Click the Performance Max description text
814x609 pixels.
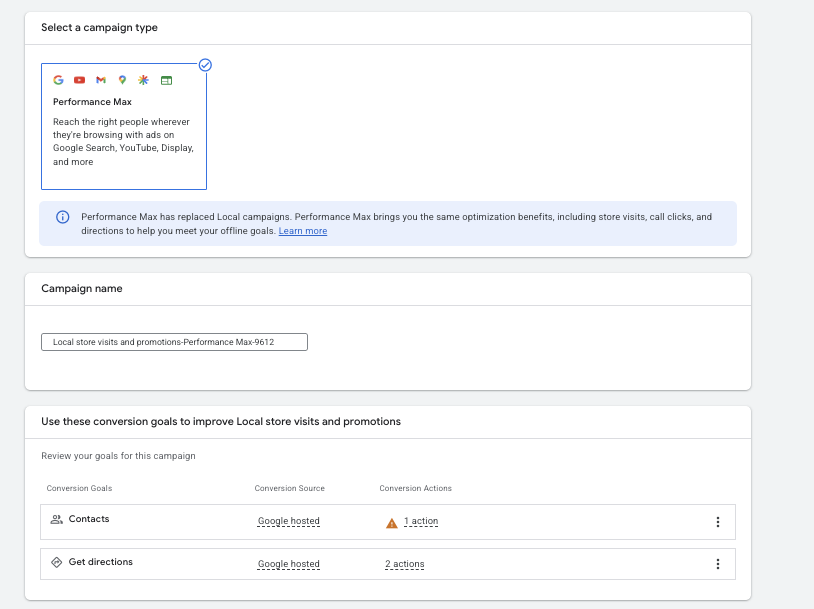pyautogui.click(x=123, y=142)
